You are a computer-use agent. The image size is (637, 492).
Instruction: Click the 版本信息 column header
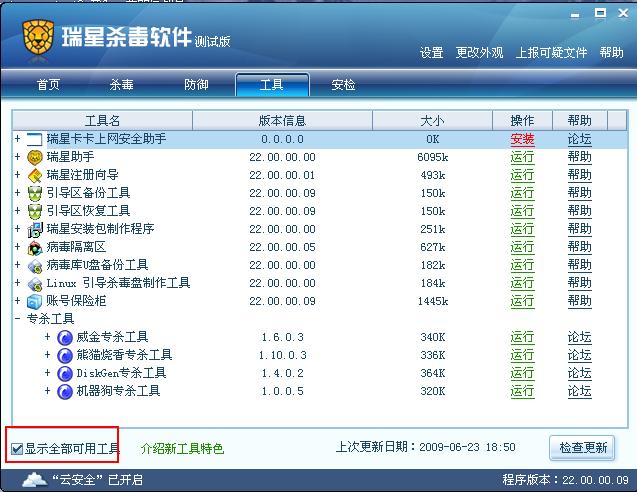point(282,120)
